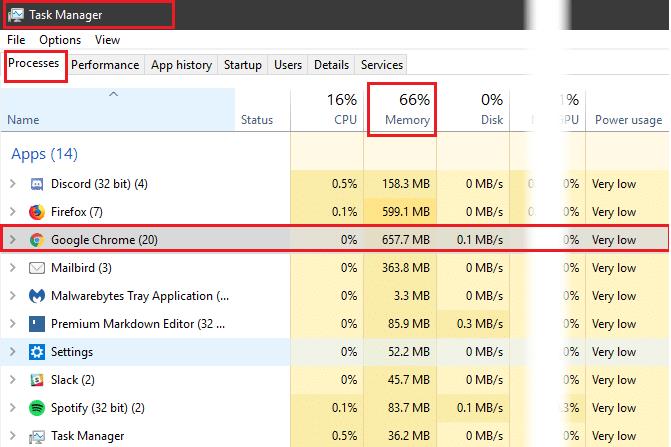This screenshot has width=671, height=447.
Task: Click Power usage Very low for Chrome
Action: (x=614, y=240)
